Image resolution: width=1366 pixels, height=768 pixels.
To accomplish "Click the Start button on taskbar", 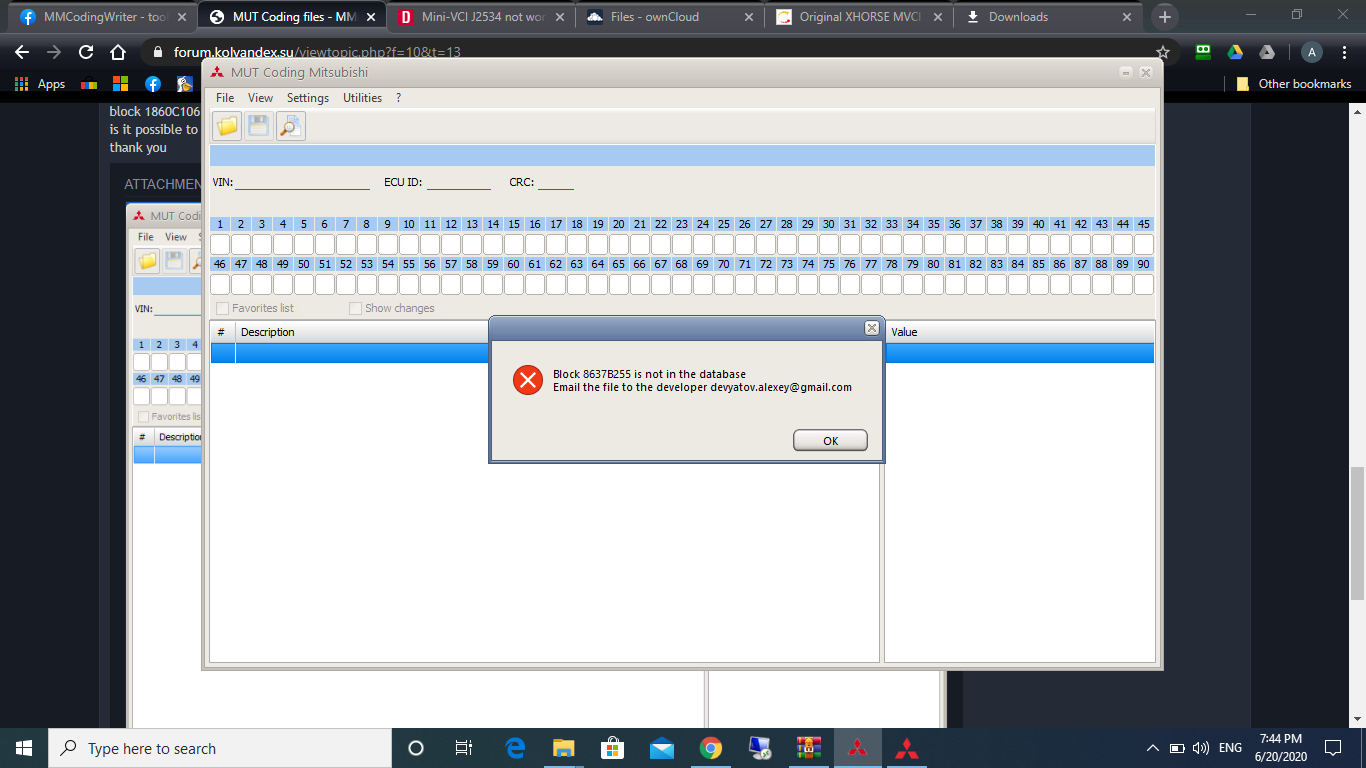I will coord(24,748).
